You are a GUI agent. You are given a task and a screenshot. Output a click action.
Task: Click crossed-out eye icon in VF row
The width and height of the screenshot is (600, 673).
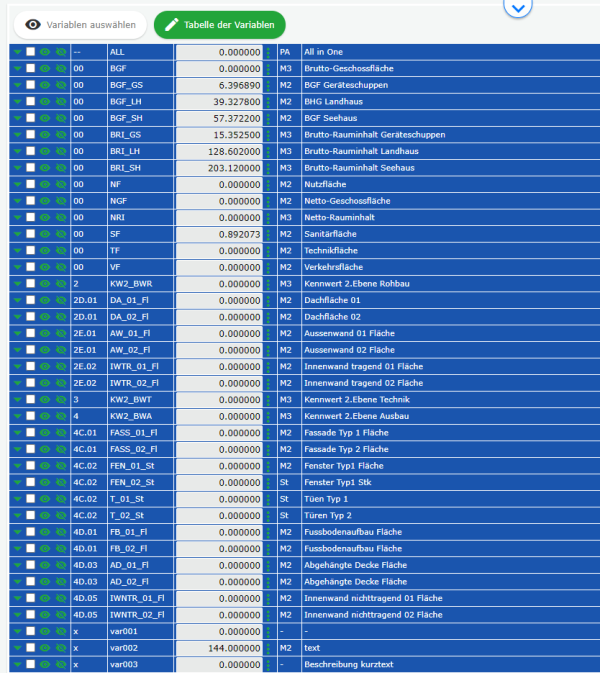pos(61,267)
